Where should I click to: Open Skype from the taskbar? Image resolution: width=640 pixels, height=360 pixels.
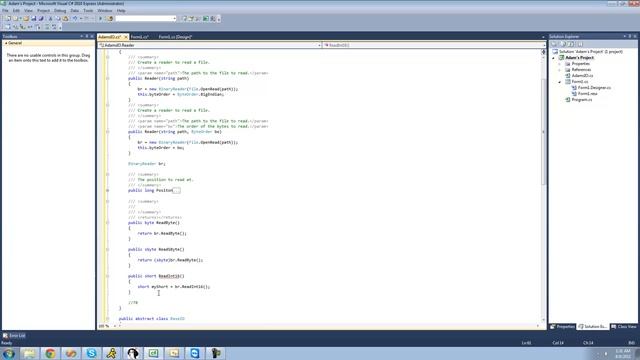(x=91, y=353)
